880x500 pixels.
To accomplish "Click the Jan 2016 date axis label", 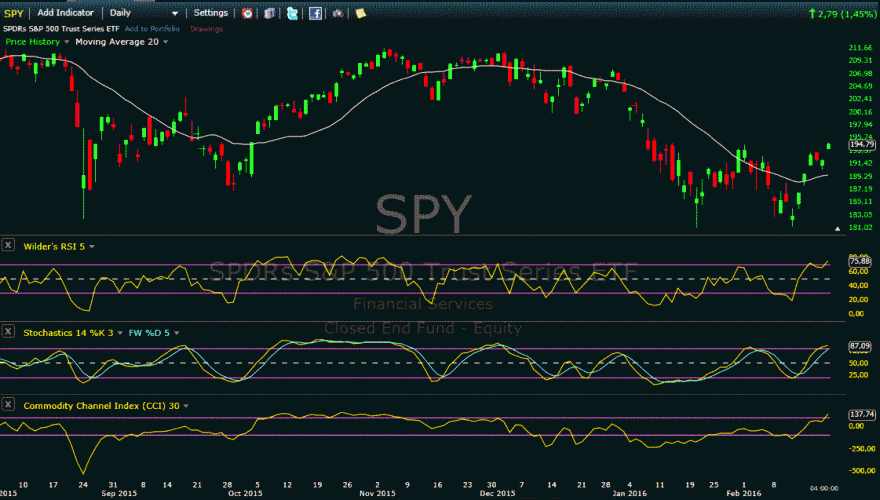I will (x=630, y=493).
